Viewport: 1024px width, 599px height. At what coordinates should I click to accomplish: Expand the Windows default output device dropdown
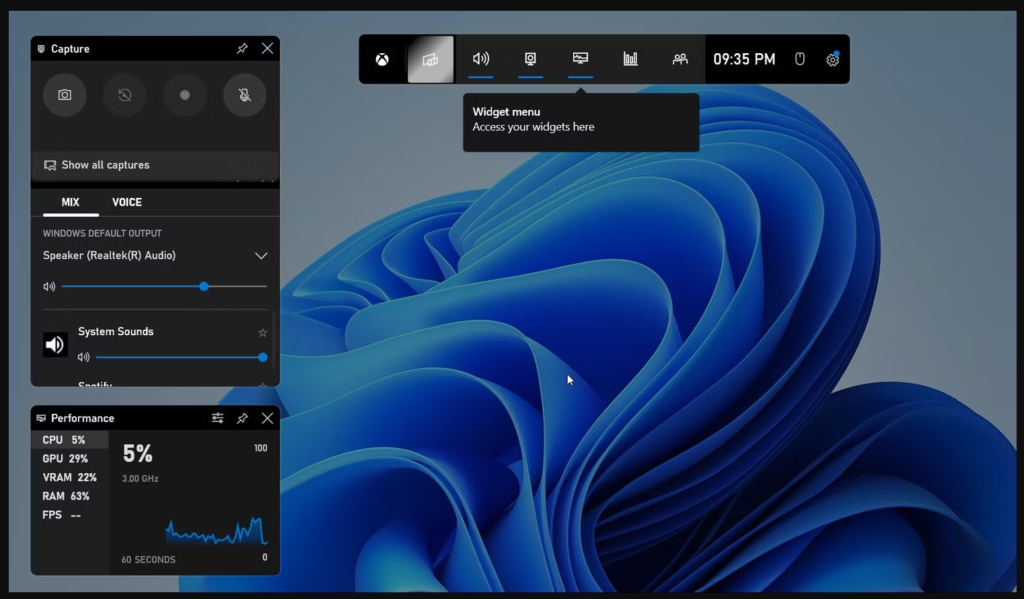click(x=261, y=256)
